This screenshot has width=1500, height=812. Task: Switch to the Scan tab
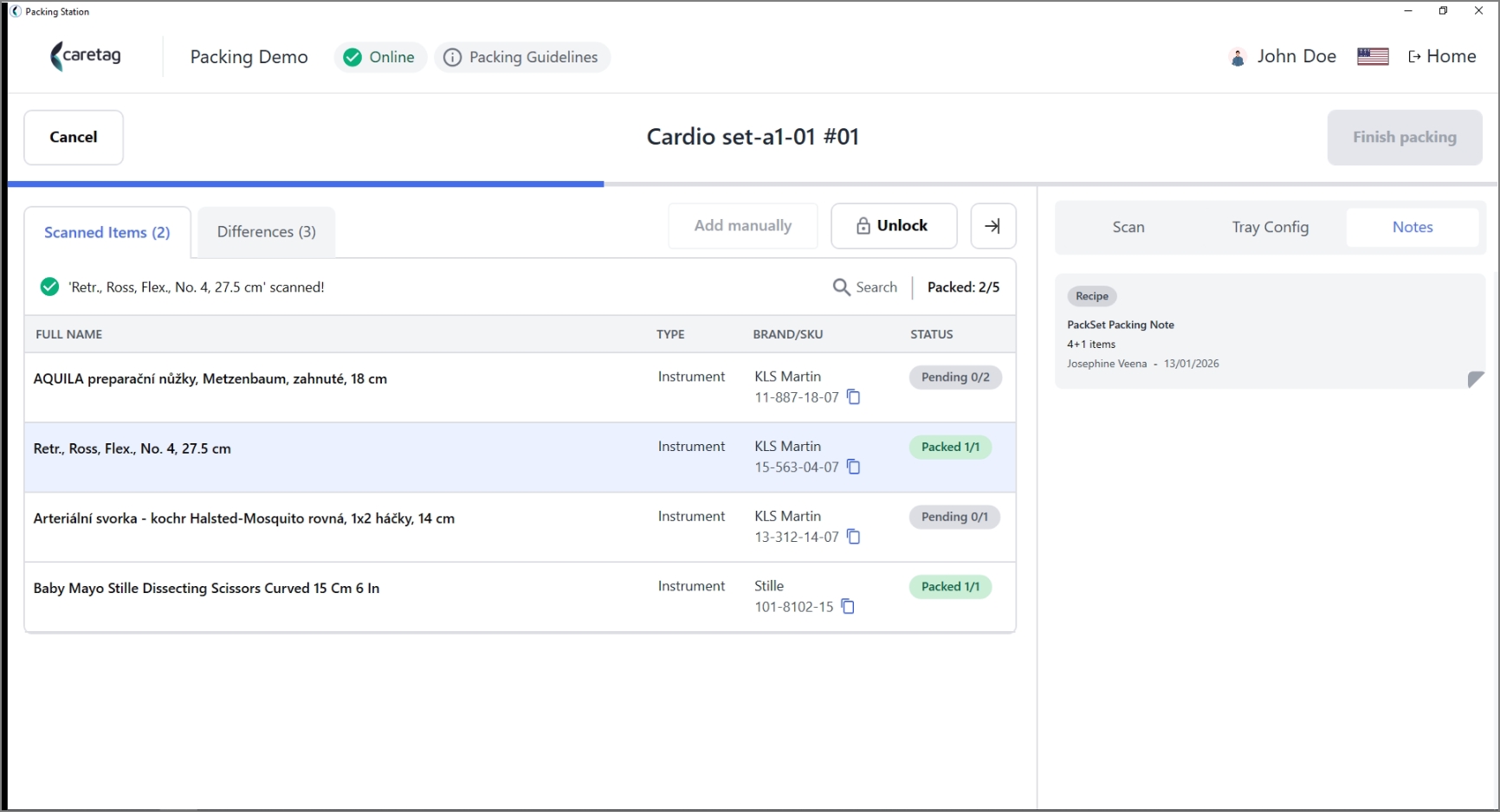1128,227
